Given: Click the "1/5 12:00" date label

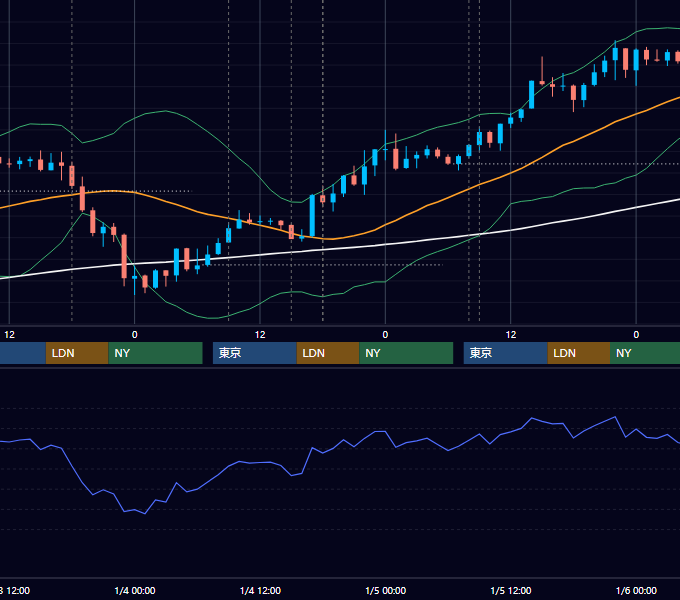Looking at the screenshot, I should 511,590.
